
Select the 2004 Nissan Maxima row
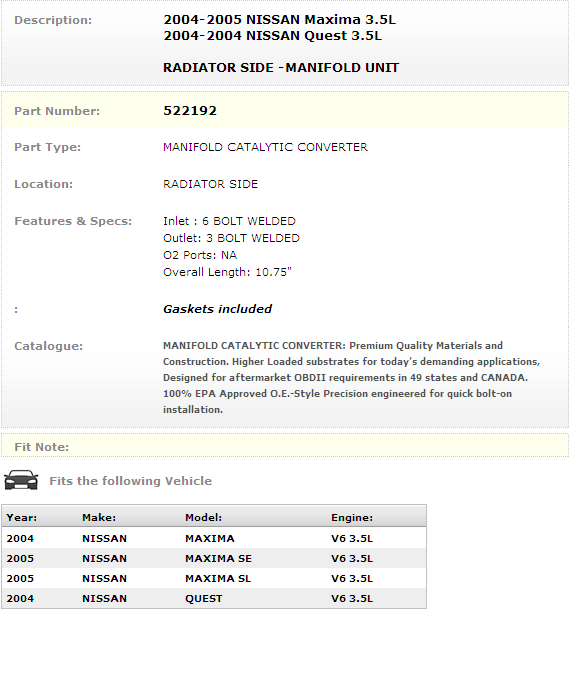(x=214, y=538)
